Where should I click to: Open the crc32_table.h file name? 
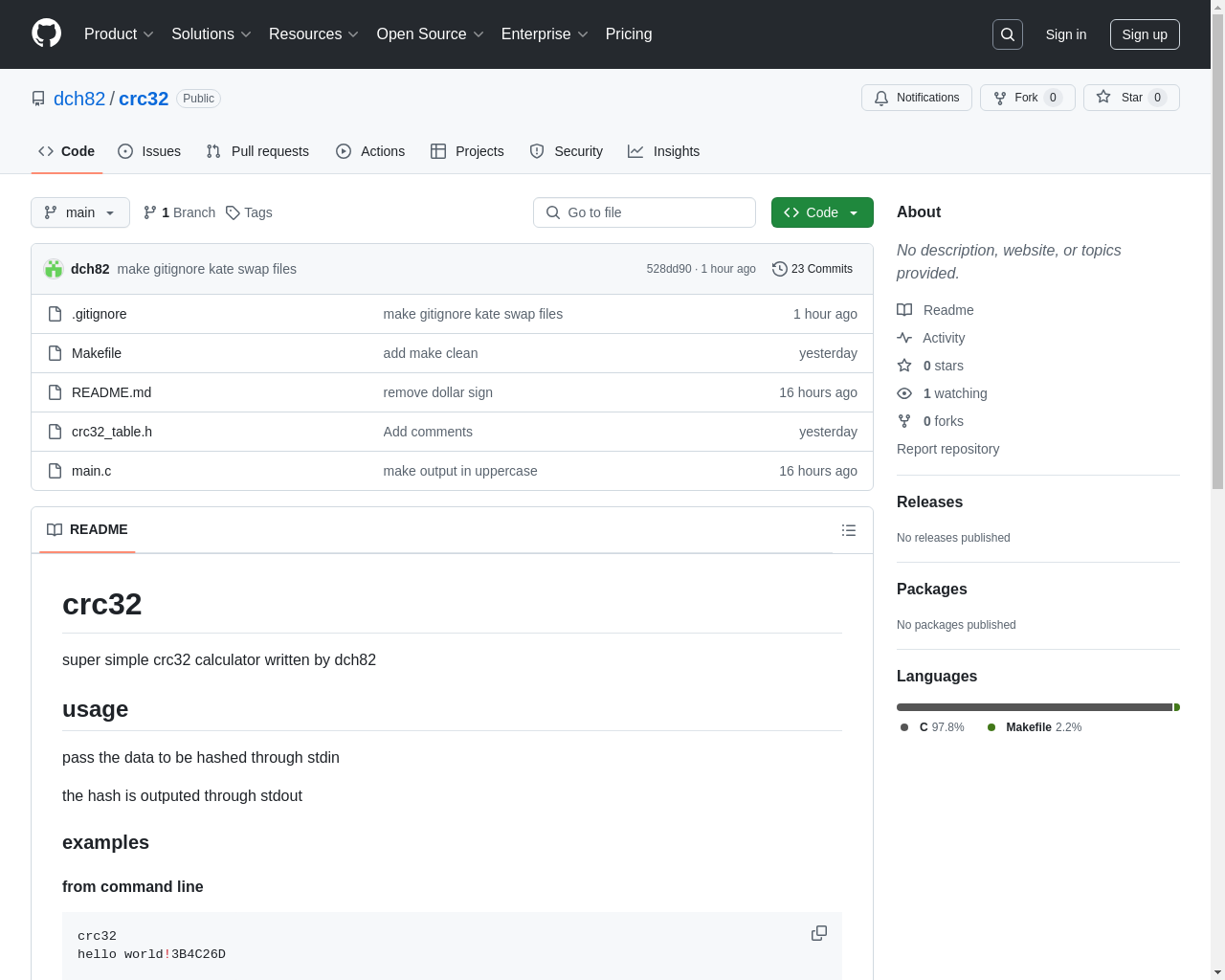(x=112, y=432)
